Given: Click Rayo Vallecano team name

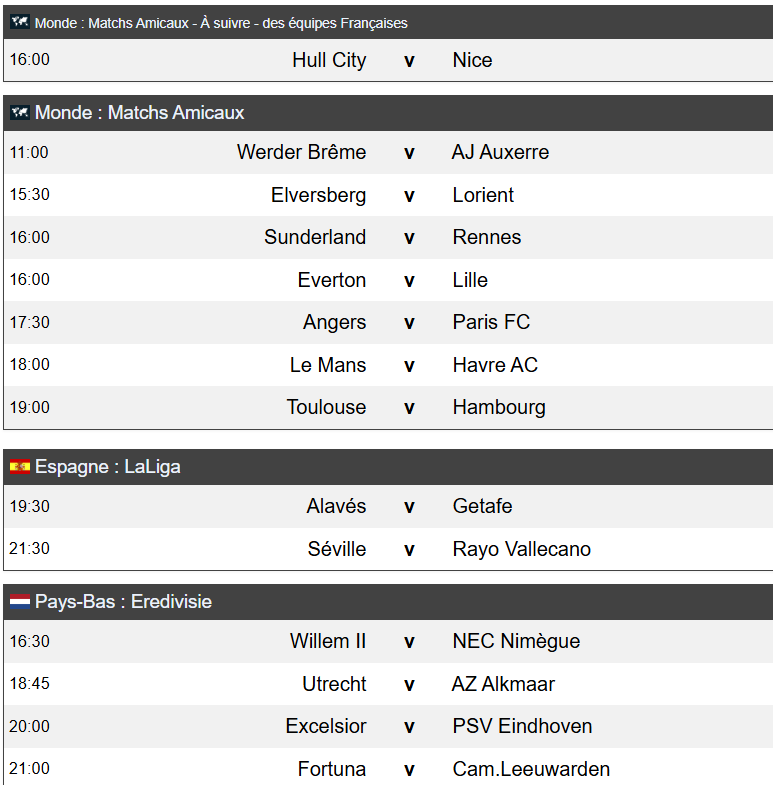Looking at the screenshot, I should [x=522, y=549].
